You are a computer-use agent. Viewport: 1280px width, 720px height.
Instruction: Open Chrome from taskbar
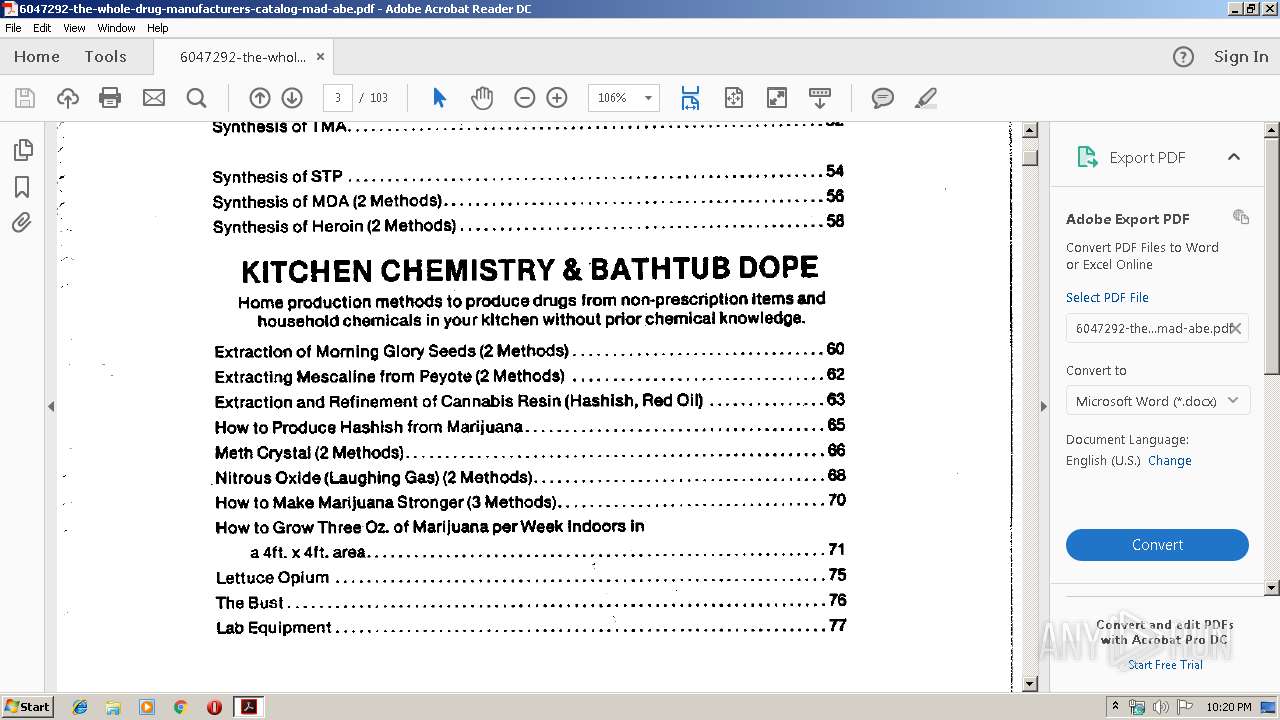[180, 706]
